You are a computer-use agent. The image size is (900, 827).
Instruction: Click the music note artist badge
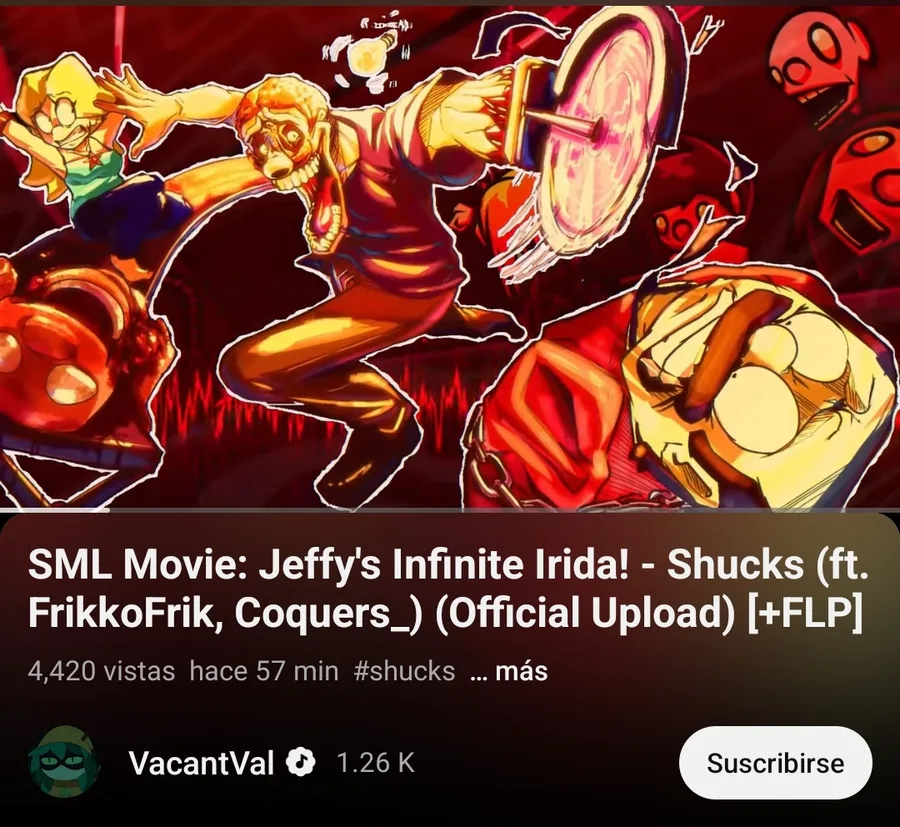301,762
